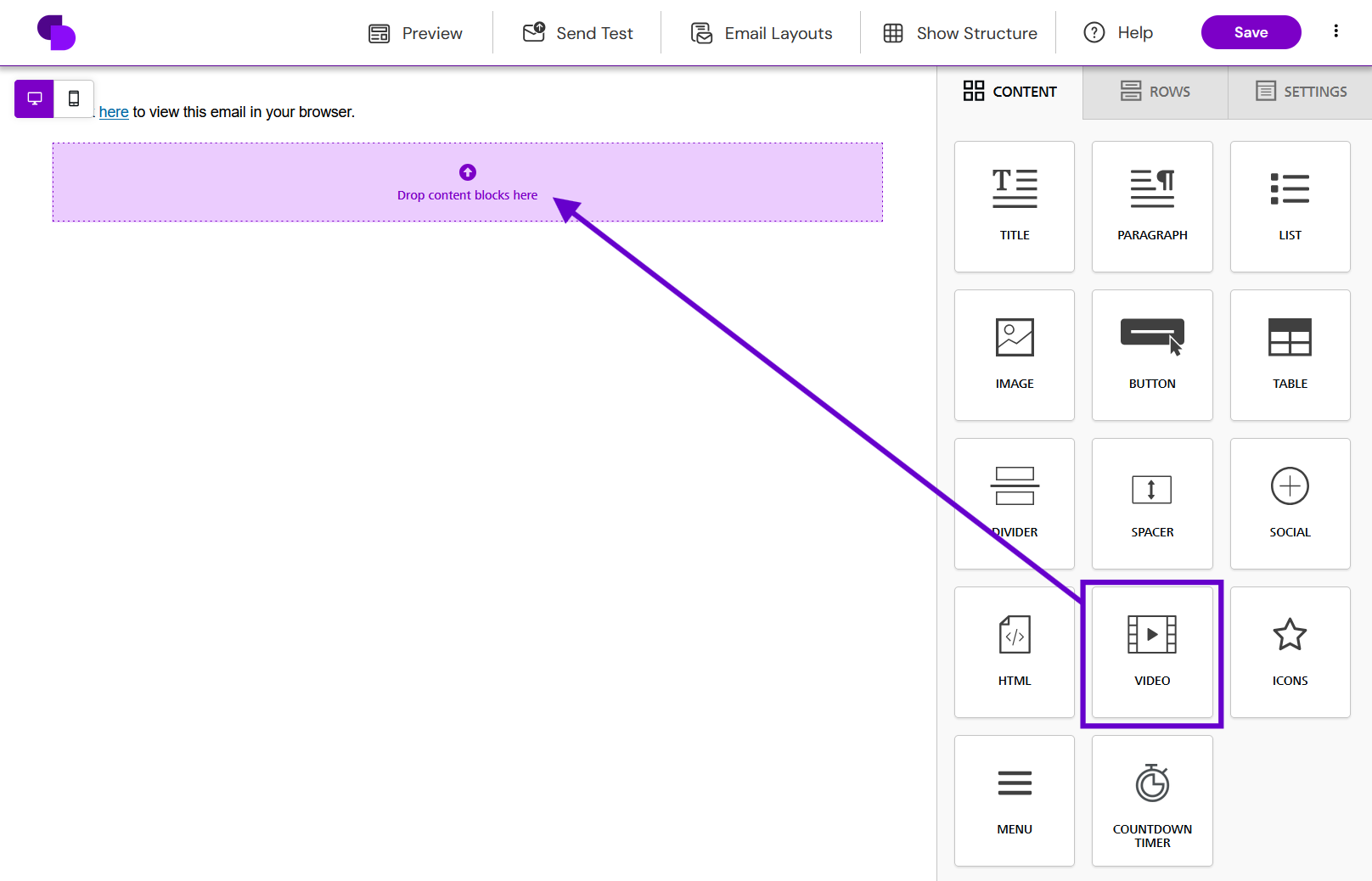Viewport: 1372px width, 881px height.
Task: Select the Video content block
Action: tap(1152, 652)
